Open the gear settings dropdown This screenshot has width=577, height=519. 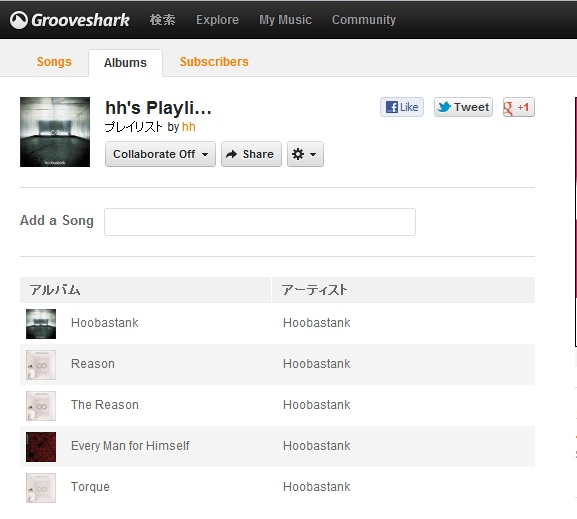[305, 154]
